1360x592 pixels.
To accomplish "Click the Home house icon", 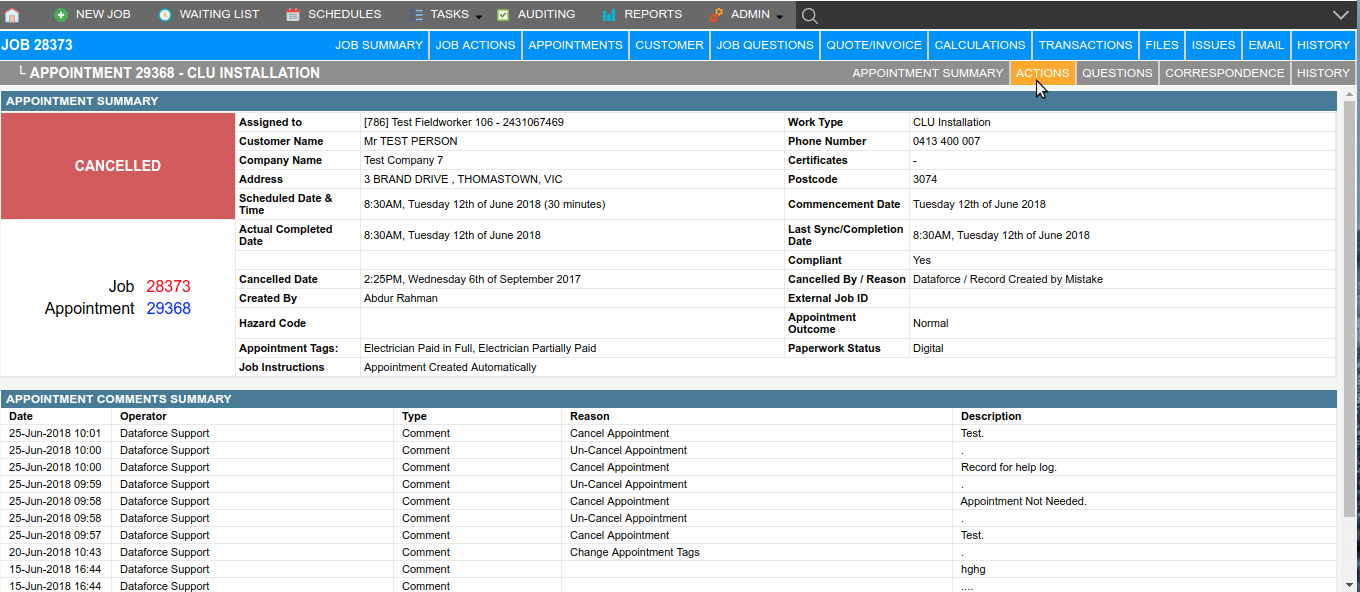I will point(12,15).
